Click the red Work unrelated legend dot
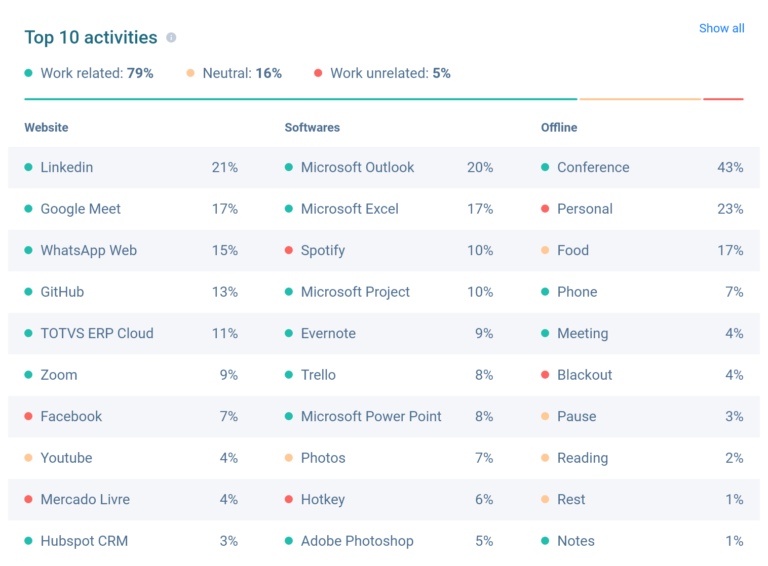The height and width of the screenshot is (566, 768). coord(318,73)
